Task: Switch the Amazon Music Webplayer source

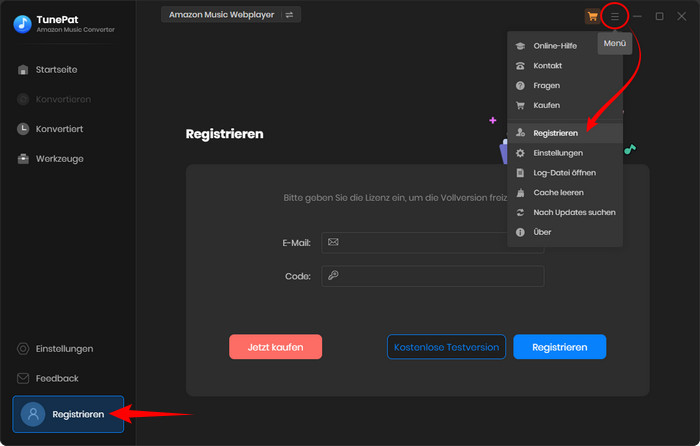Action: click(231, 15)
